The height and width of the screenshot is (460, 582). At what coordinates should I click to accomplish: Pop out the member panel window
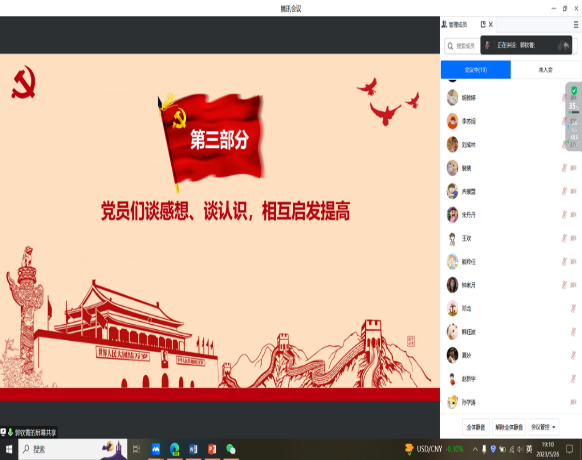click(483, 25)
